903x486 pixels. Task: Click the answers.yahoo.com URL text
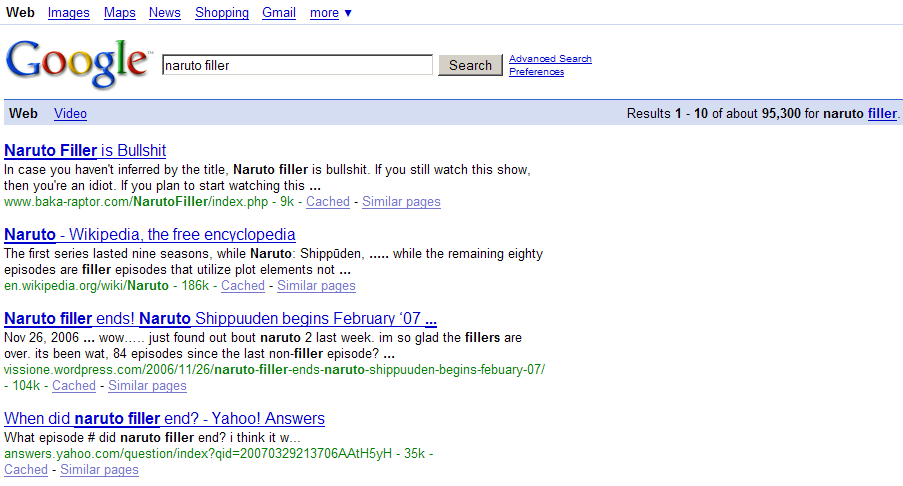tap(198, 454)
